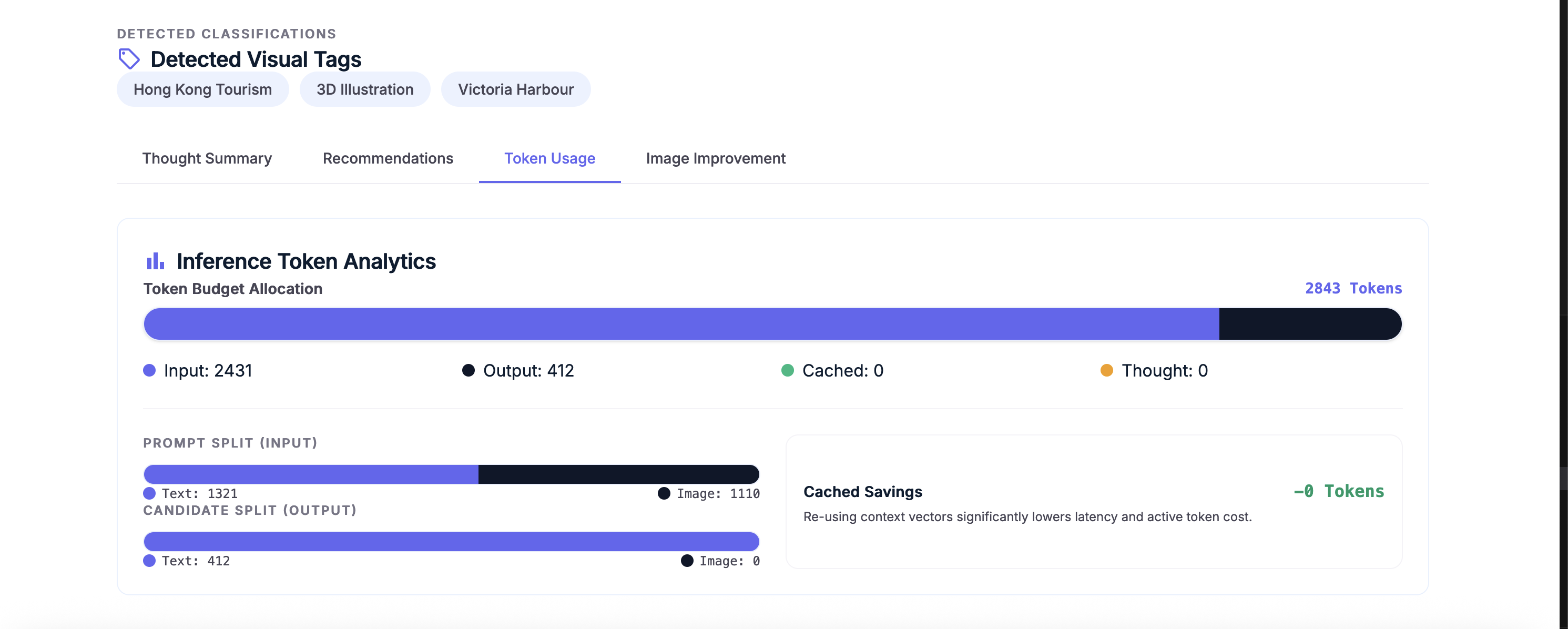
Task: Click the DETECTED CLASSIFICATIONS section label
Action: point(227,34)
